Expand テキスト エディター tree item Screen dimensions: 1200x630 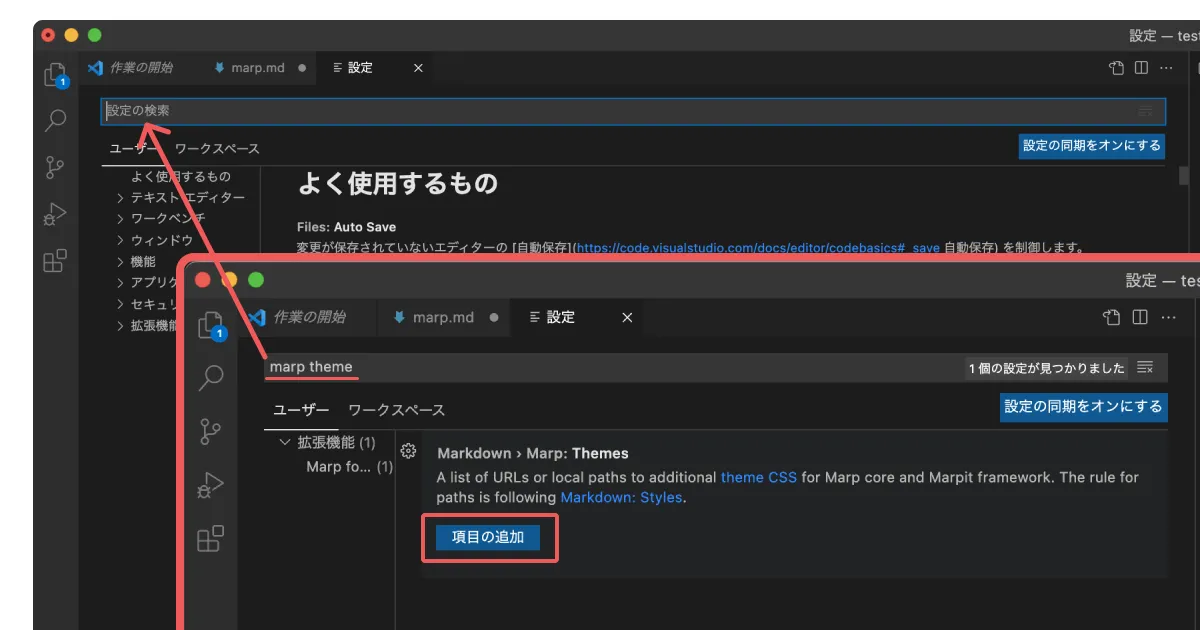(x=181, y=198)
